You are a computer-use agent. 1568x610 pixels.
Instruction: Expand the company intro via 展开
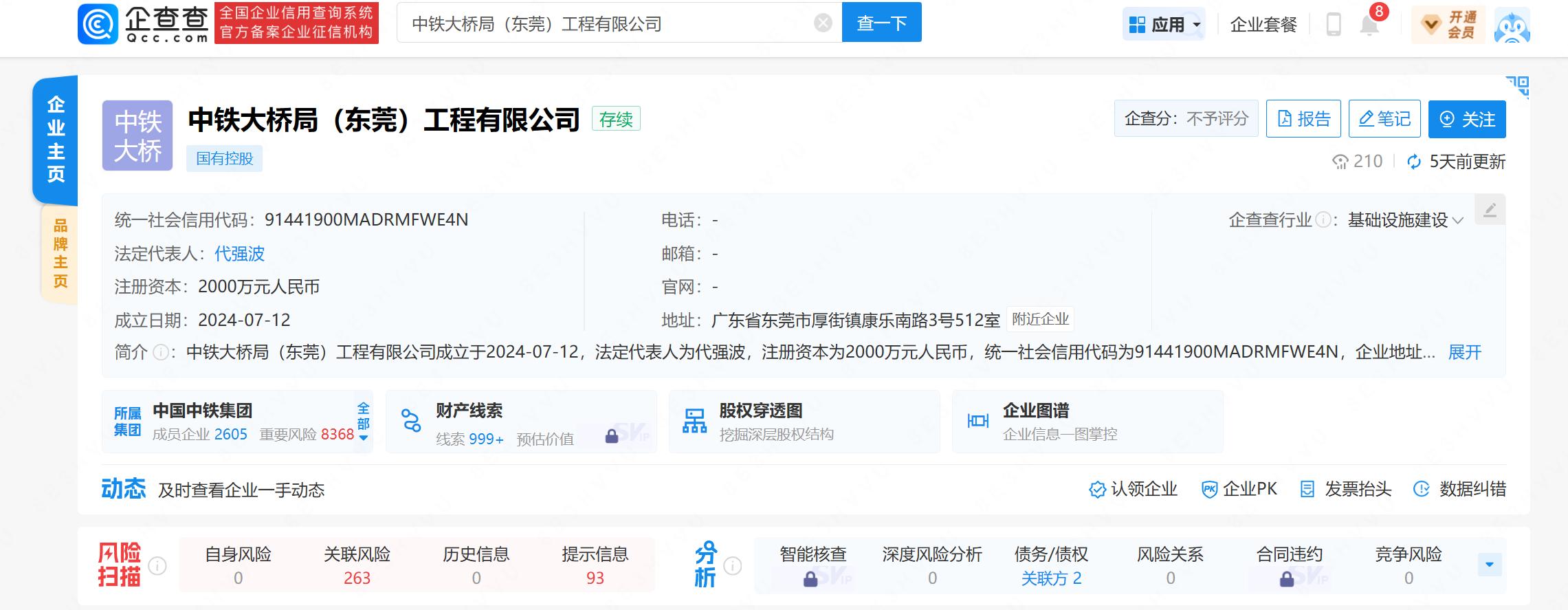(x=1464, y=353)
